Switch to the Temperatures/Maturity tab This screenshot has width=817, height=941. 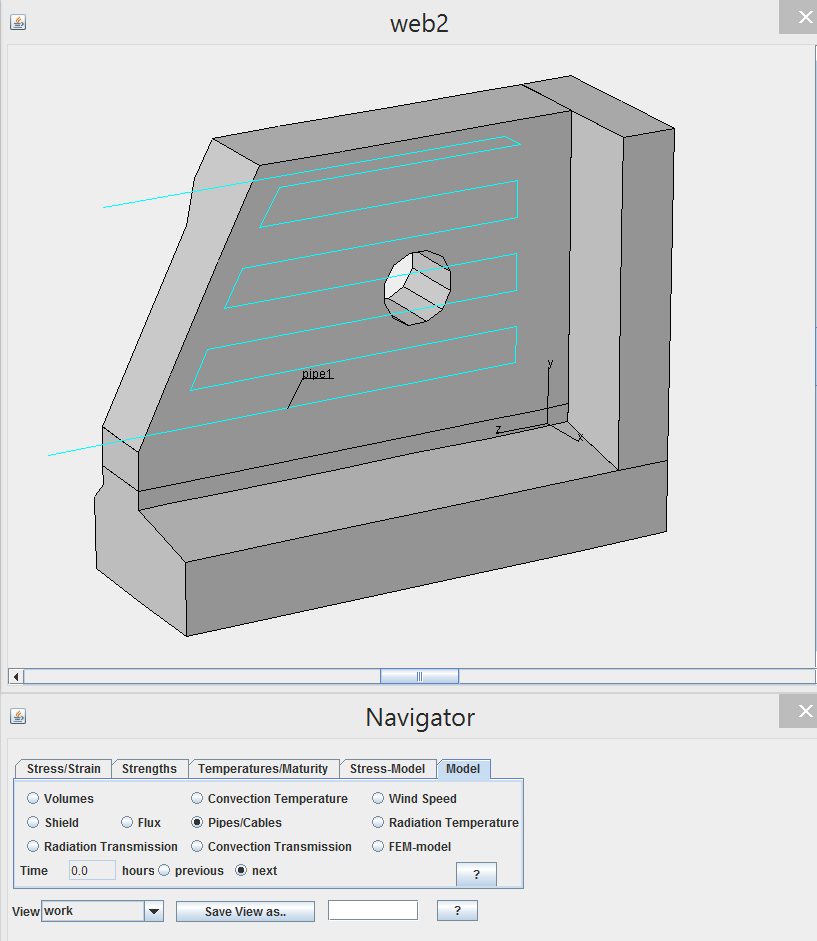point(263,769)
